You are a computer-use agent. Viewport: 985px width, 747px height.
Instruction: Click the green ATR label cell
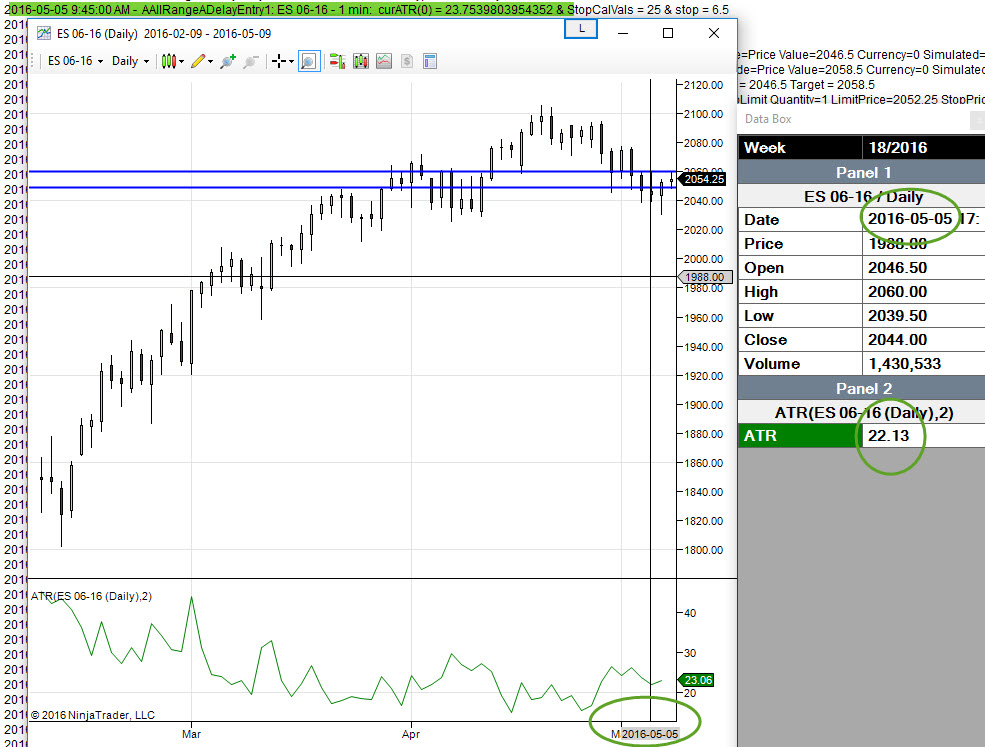tap(798, 435)
